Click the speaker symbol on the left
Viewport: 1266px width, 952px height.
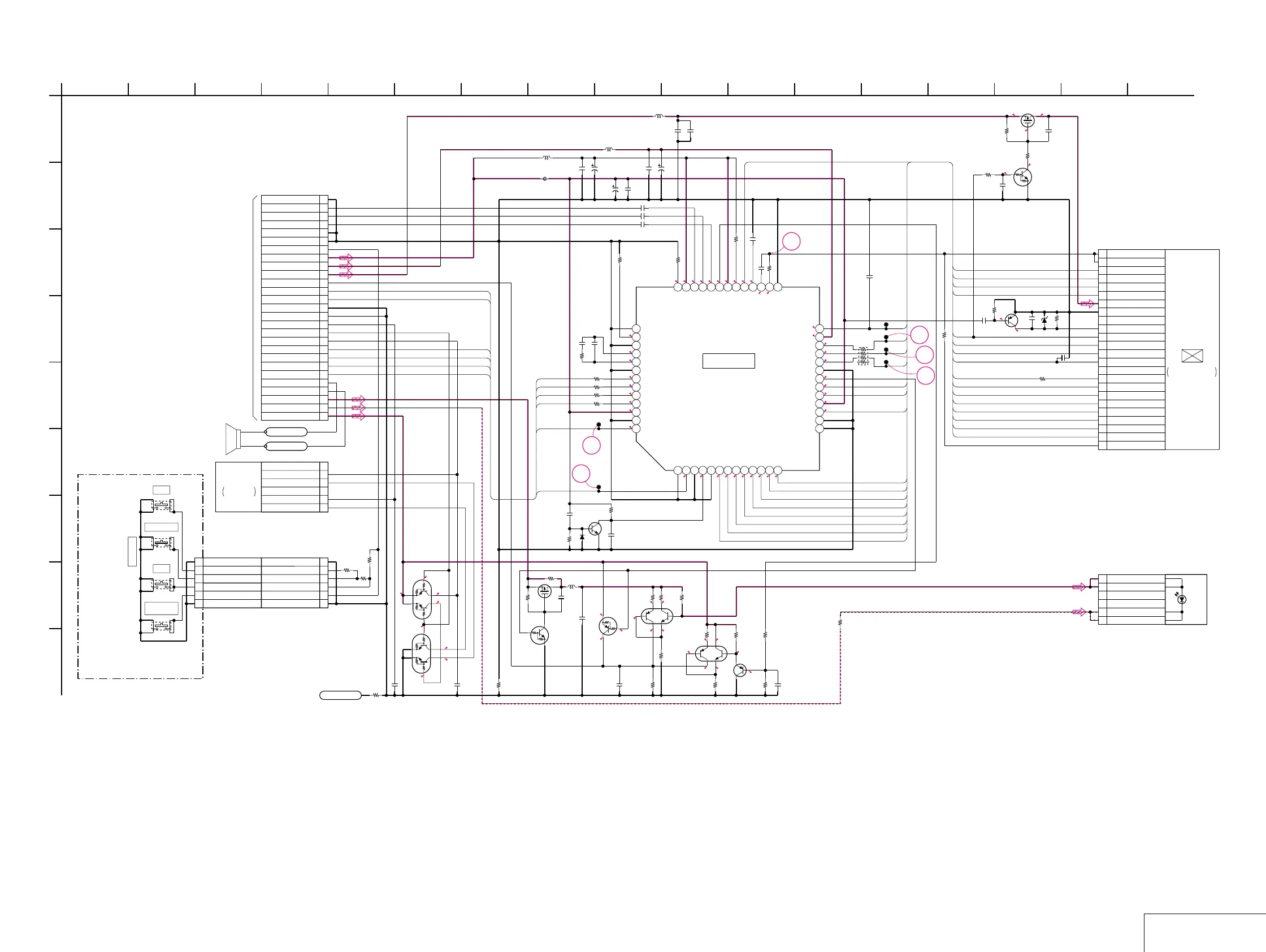pyautogui.click(x=232, y=439)
